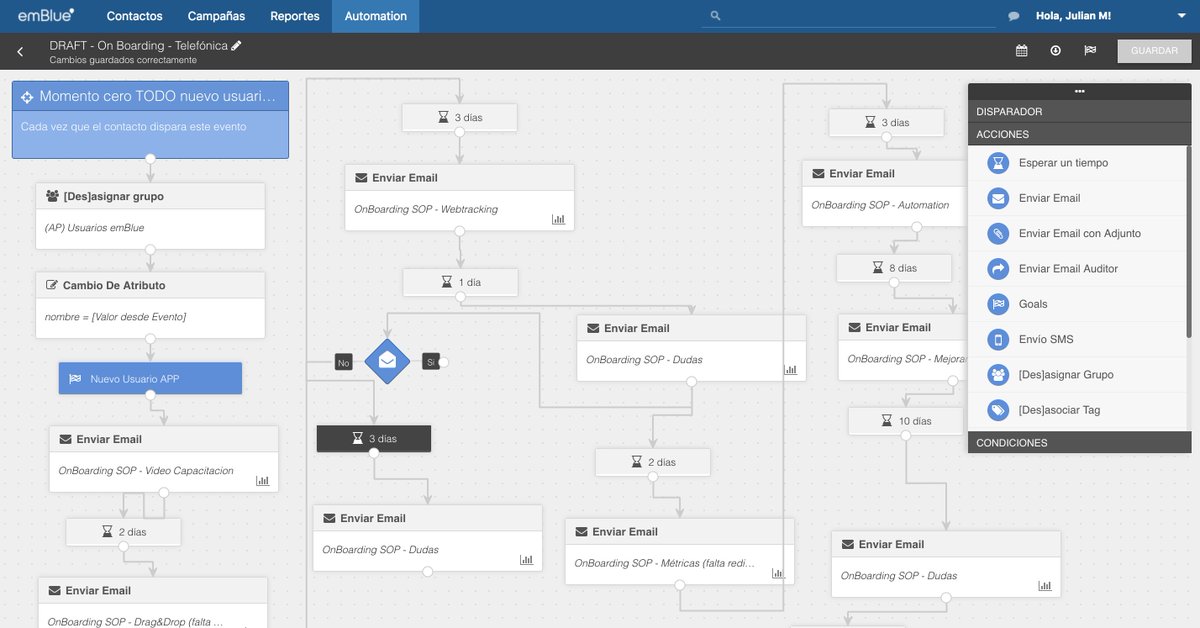The image size is (1200, 628).
Task: Open stats chart icon on Métricas email
Action: tap(779, 573)
